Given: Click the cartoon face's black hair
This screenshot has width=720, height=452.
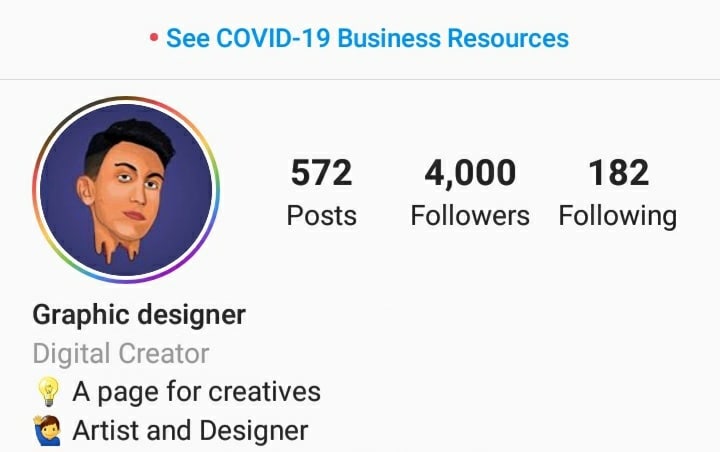Looking at the screenshot, I should [133, 138].
